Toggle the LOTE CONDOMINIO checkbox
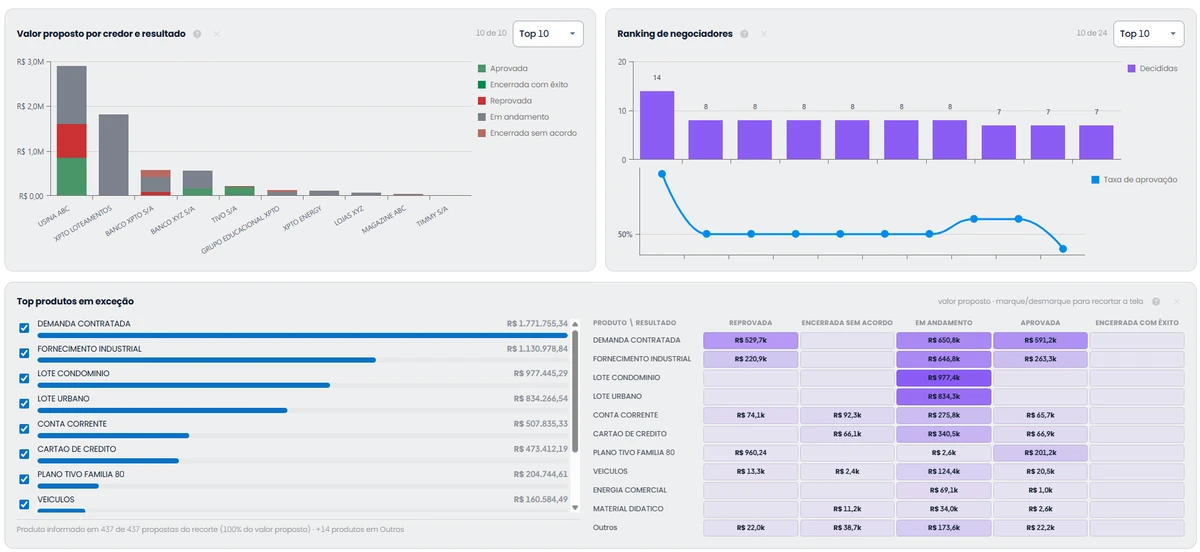The height and width of the screenshot is (552, 1200). (x=24, y=378)
